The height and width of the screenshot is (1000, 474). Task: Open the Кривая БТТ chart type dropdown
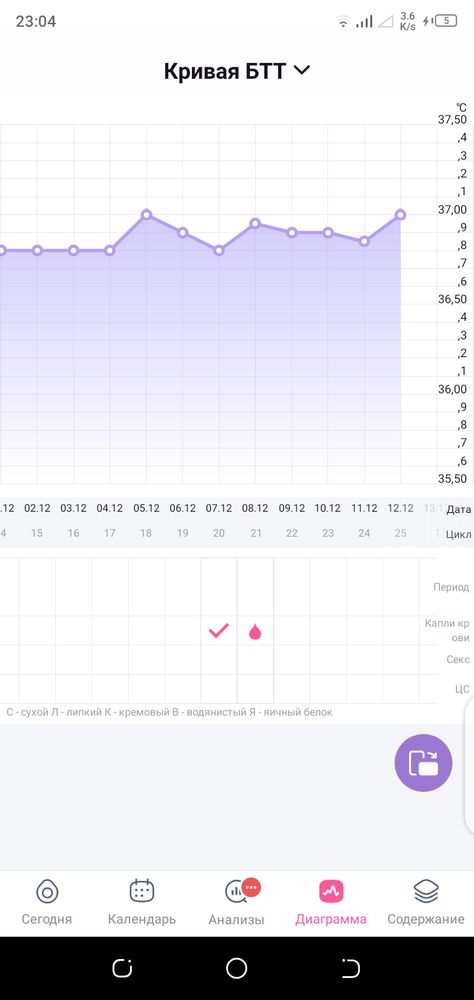click(237, 71)
